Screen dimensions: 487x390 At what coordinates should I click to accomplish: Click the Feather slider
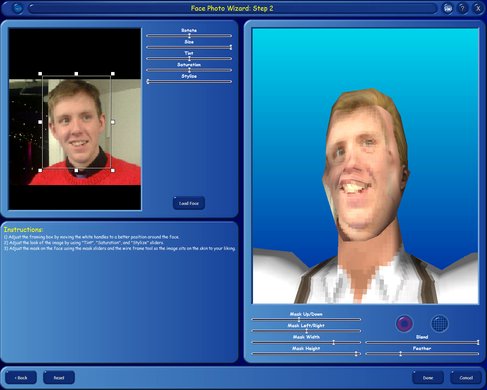coord(422,354)
